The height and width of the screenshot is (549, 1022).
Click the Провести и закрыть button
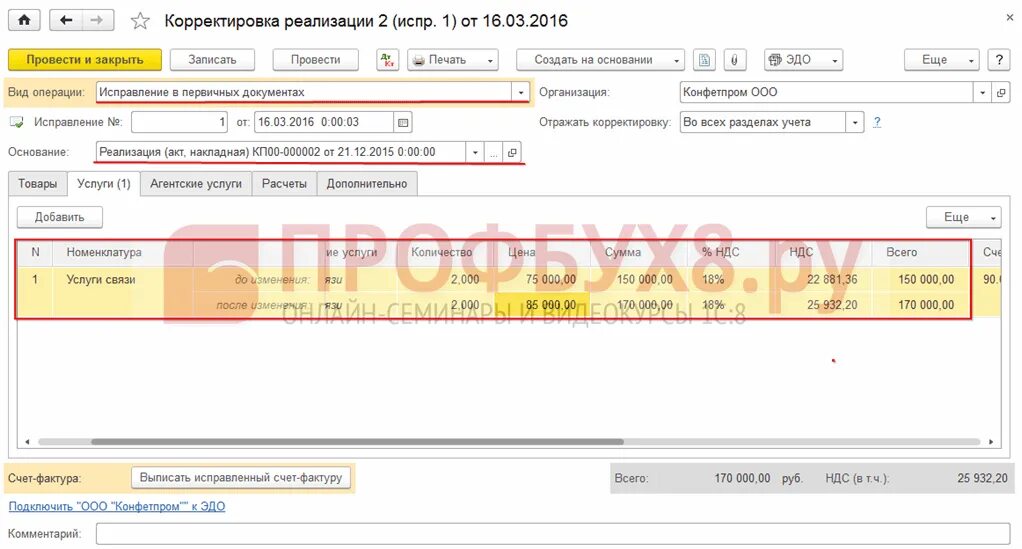(85, 60)
